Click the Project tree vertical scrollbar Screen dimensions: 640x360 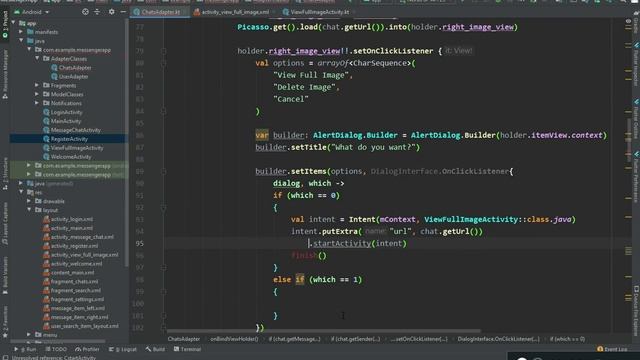(127, 143)
